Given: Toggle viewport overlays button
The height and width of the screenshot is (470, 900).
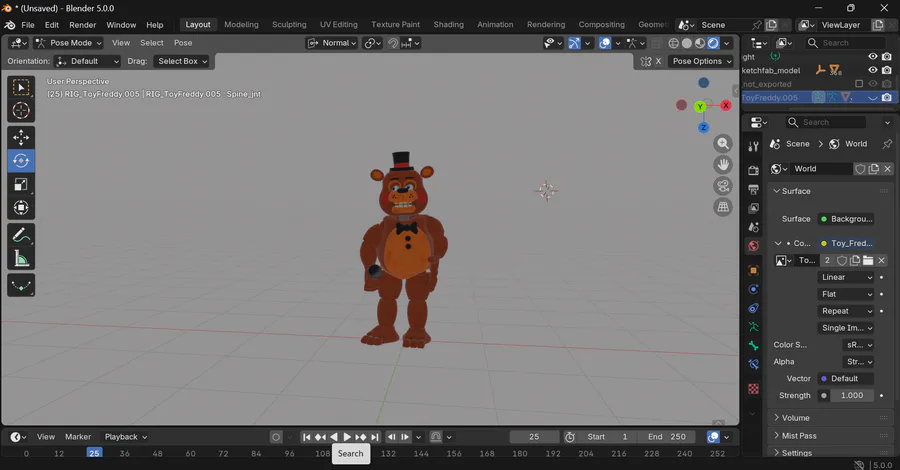Looking at the screenshot, I should (x=604, y=43).
